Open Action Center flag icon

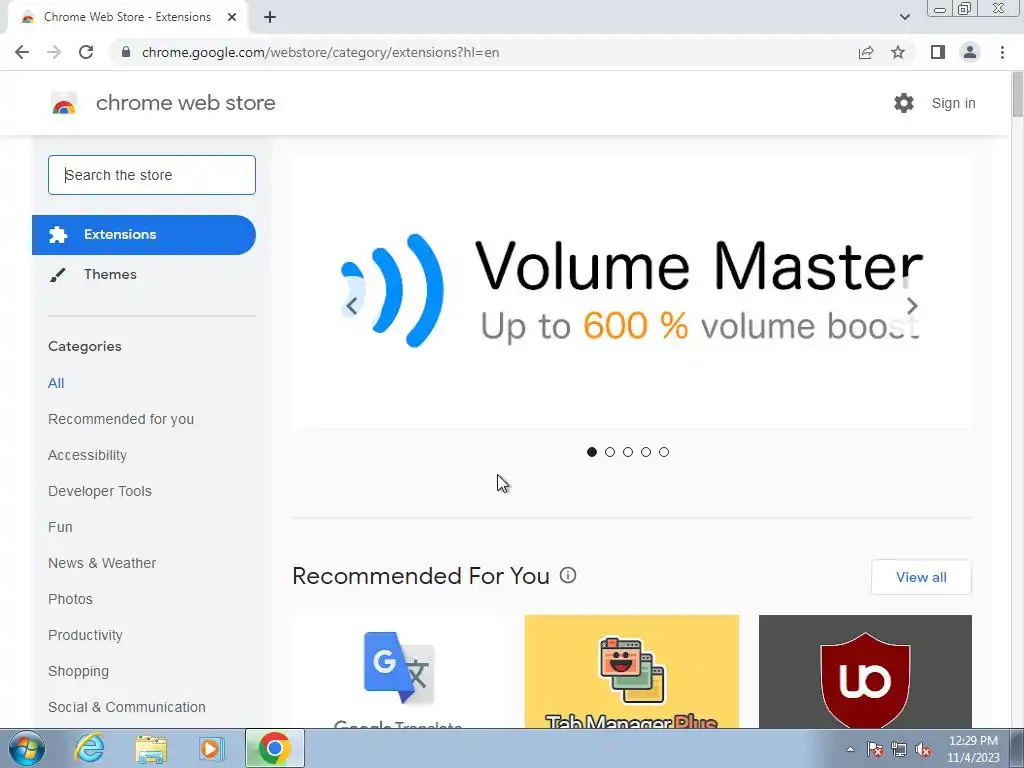875,749
